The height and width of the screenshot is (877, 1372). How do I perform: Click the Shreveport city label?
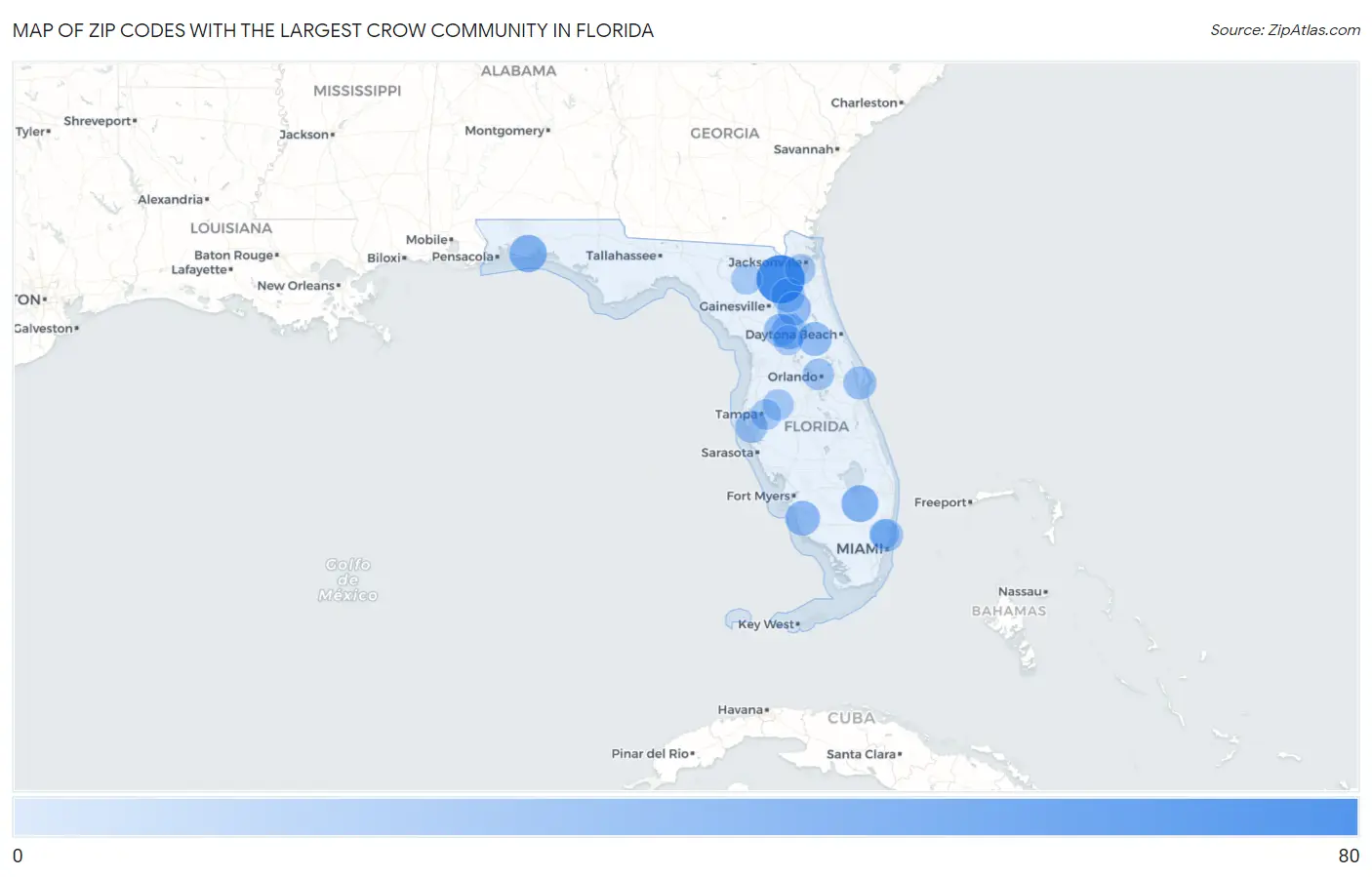98,121
